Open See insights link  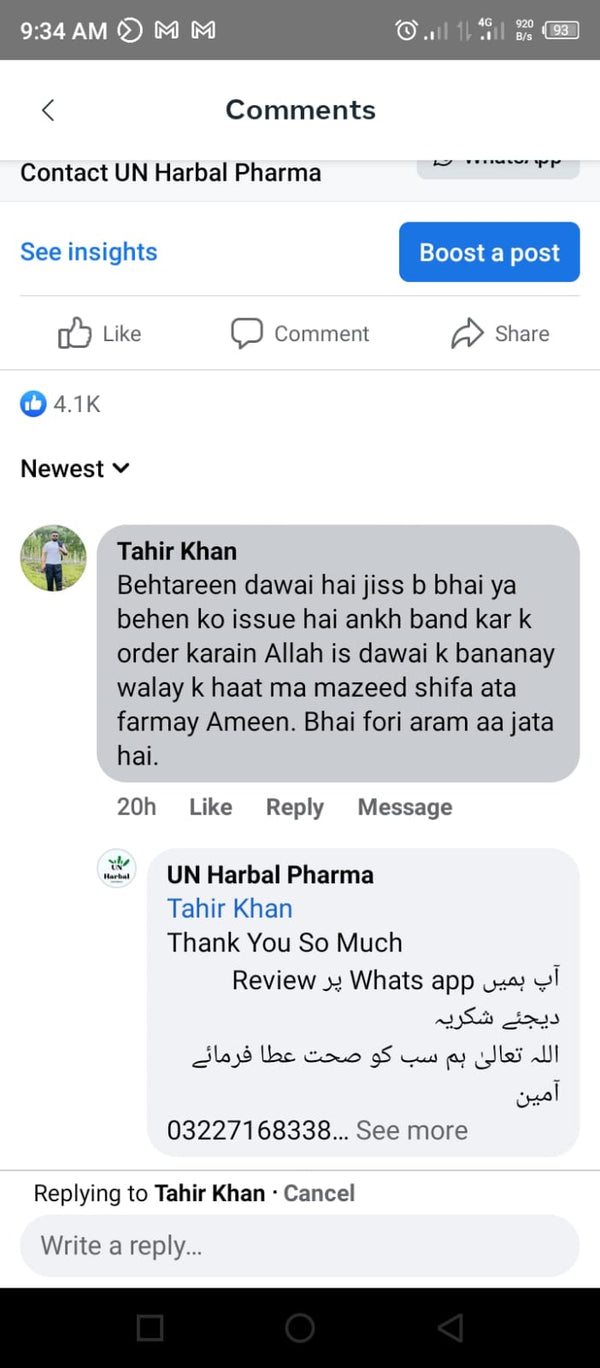pos(89,252)
